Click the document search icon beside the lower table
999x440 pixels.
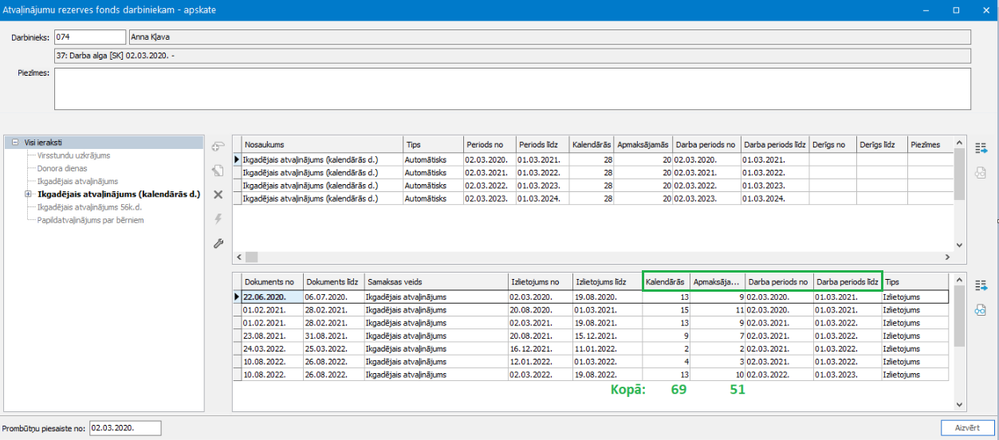pyautogui.click(x=980, y=310)
